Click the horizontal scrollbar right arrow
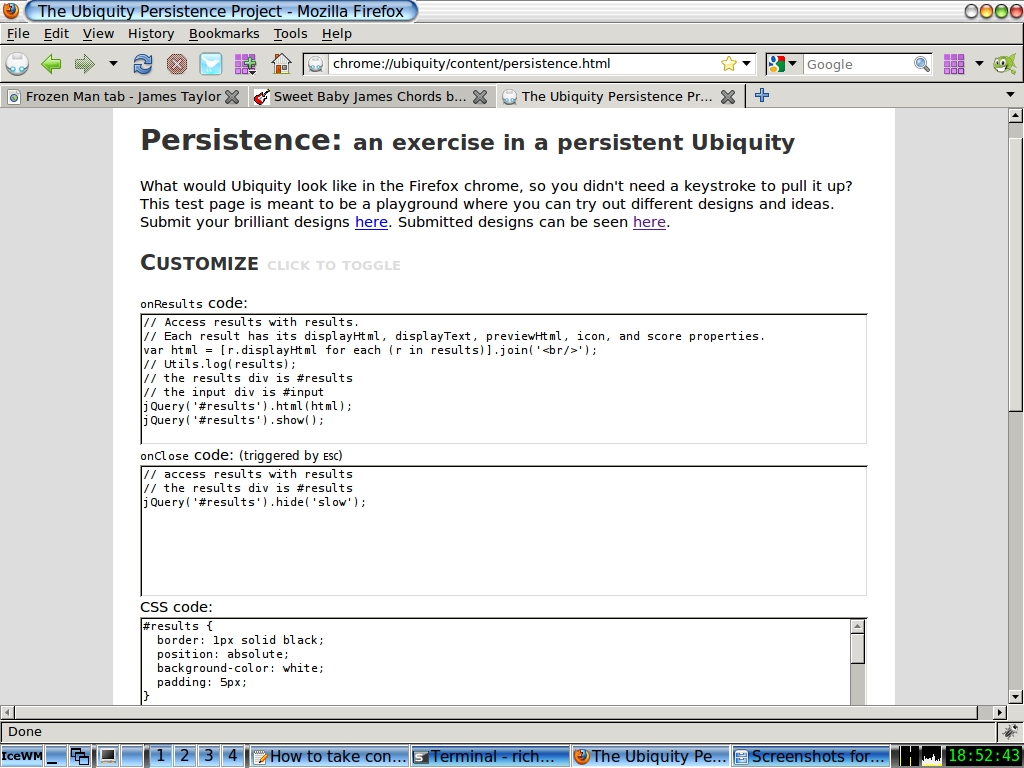Image resolution: width=1024 pixels, height=768 pixels. coord(1000,712)
